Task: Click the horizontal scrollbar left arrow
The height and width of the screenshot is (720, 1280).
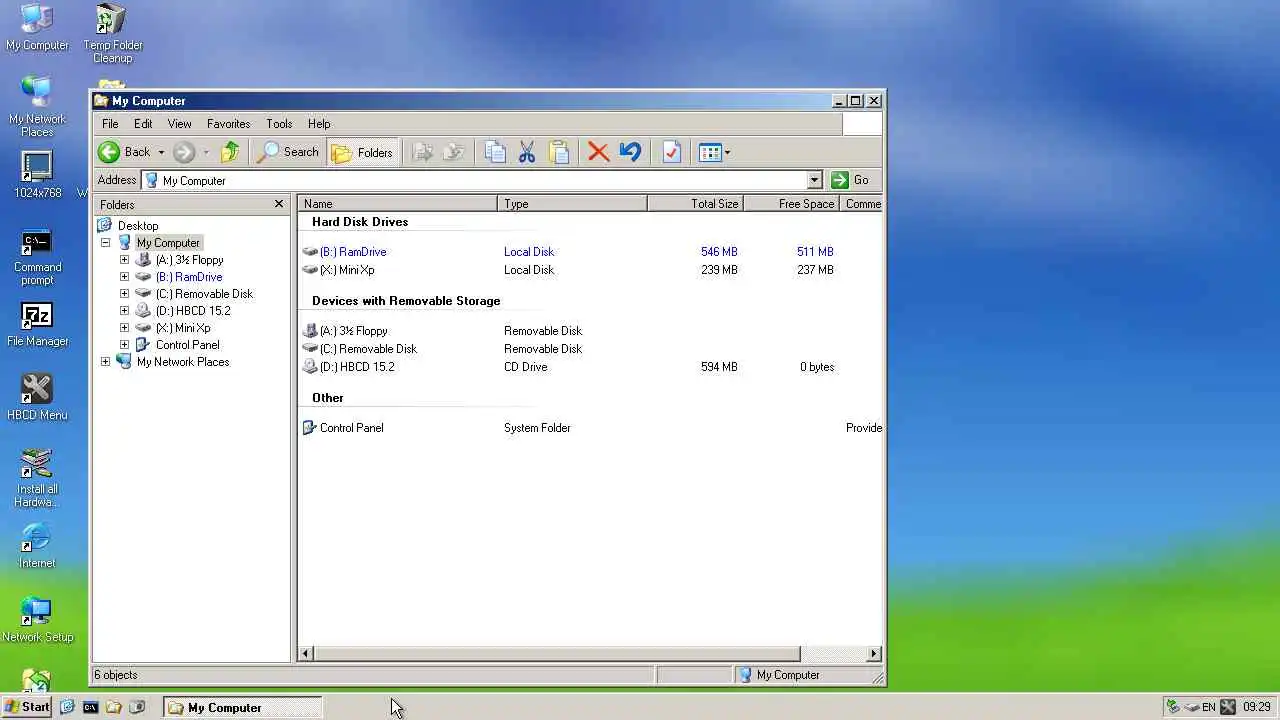Action: click(x=307, y=654)
